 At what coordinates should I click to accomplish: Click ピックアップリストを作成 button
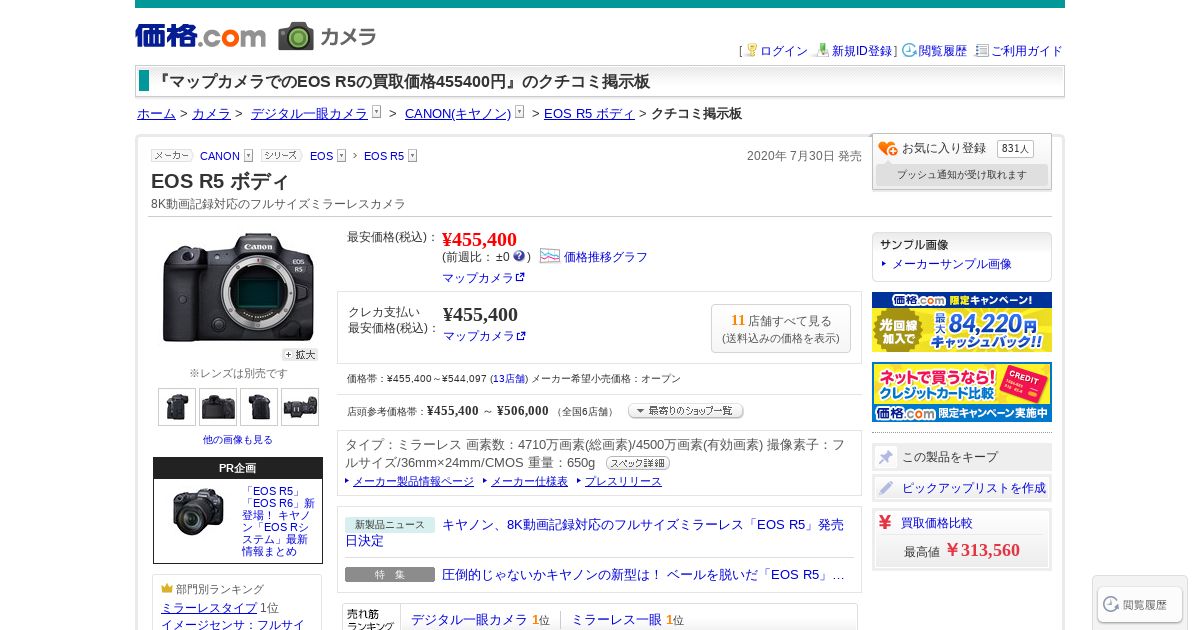point(962,488)
